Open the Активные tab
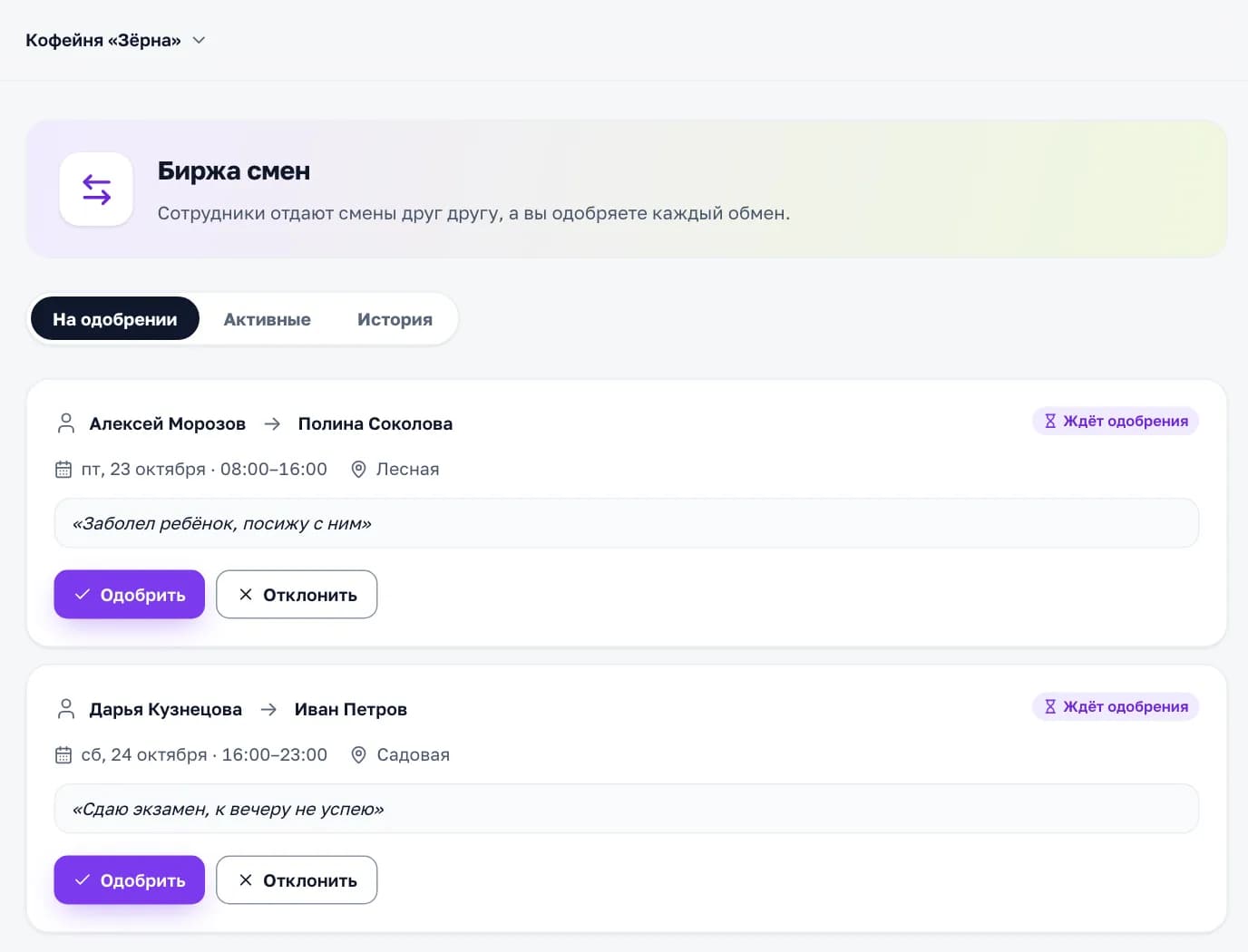 (268, 319)
